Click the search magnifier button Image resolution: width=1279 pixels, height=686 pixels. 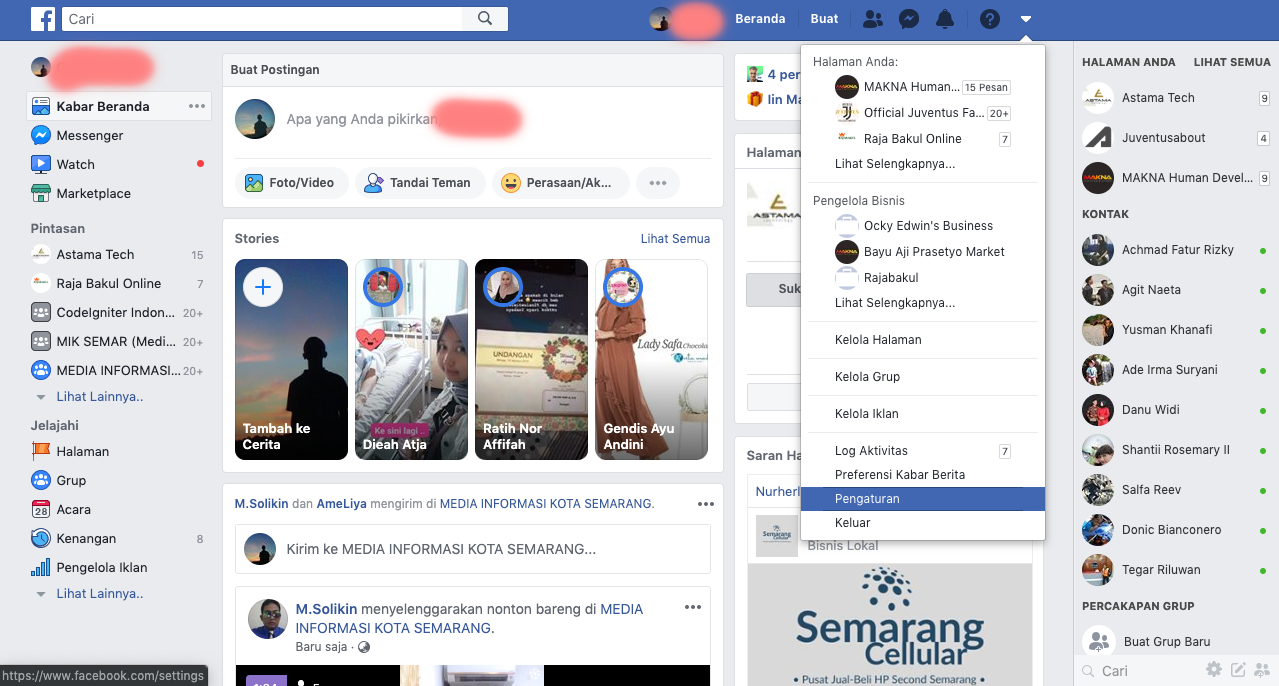coord(485,18)
